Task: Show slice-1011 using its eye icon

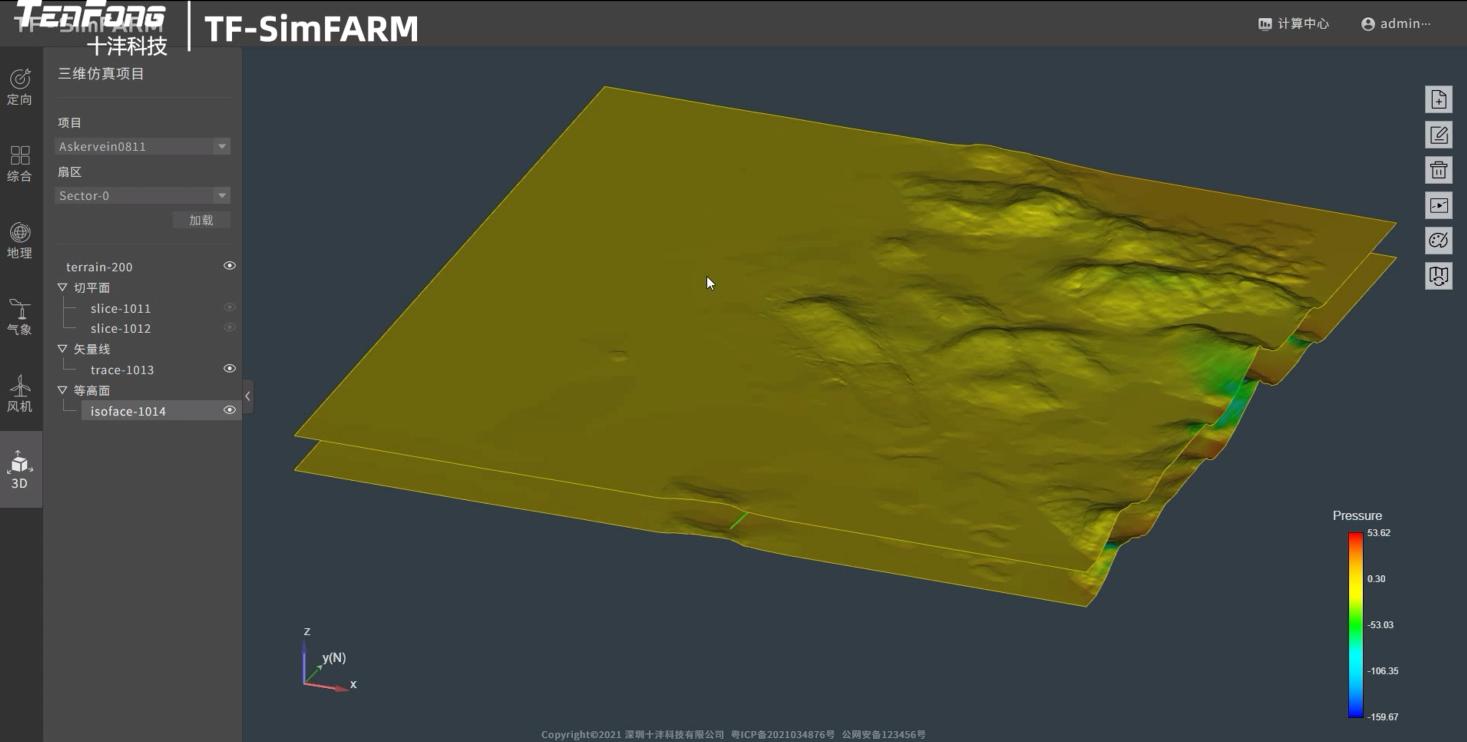Action: pyautogui.click(x=229, y=308)
